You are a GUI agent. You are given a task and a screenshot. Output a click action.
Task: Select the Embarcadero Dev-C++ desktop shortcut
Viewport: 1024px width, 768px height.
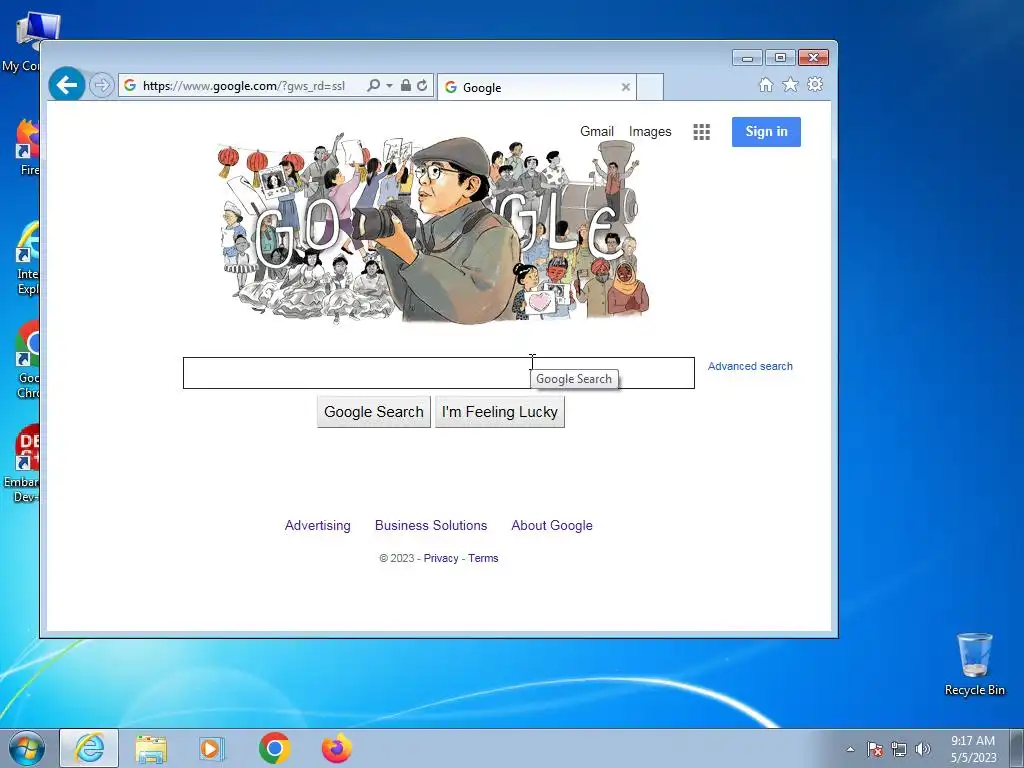(21, 464)
